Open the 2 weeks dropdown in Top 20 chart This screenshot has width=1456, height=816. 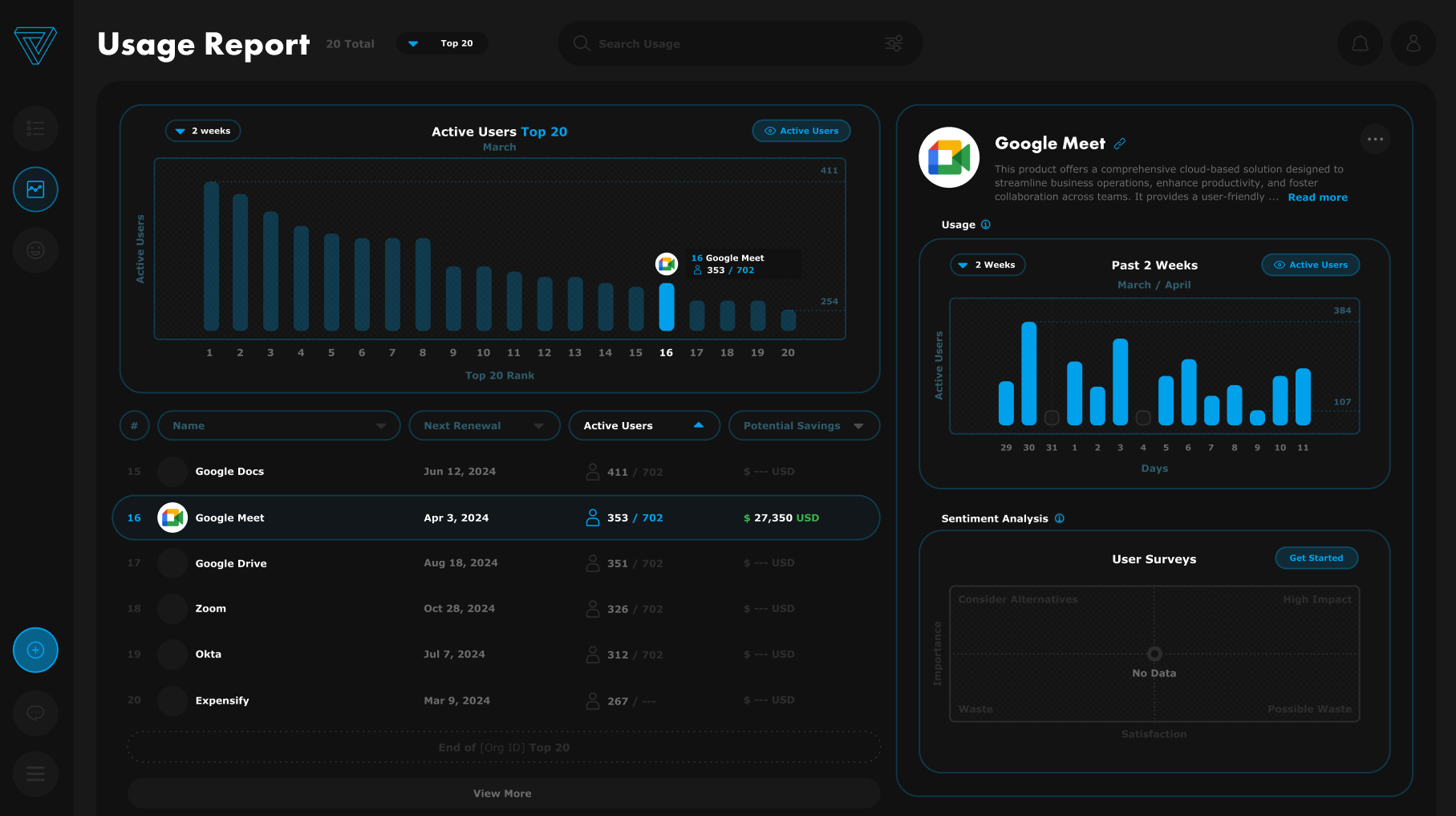[x=203, y=131]
